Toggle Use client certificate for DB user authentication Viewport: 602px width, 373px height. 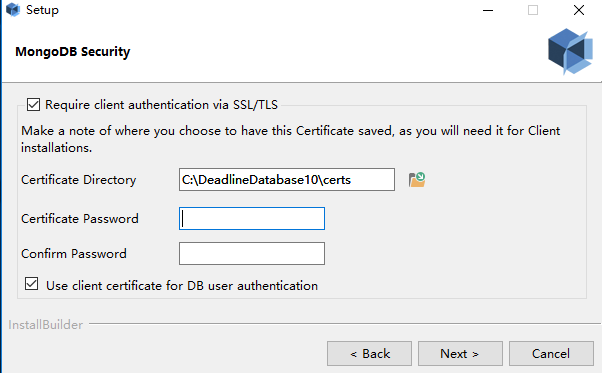coord(31,284)
